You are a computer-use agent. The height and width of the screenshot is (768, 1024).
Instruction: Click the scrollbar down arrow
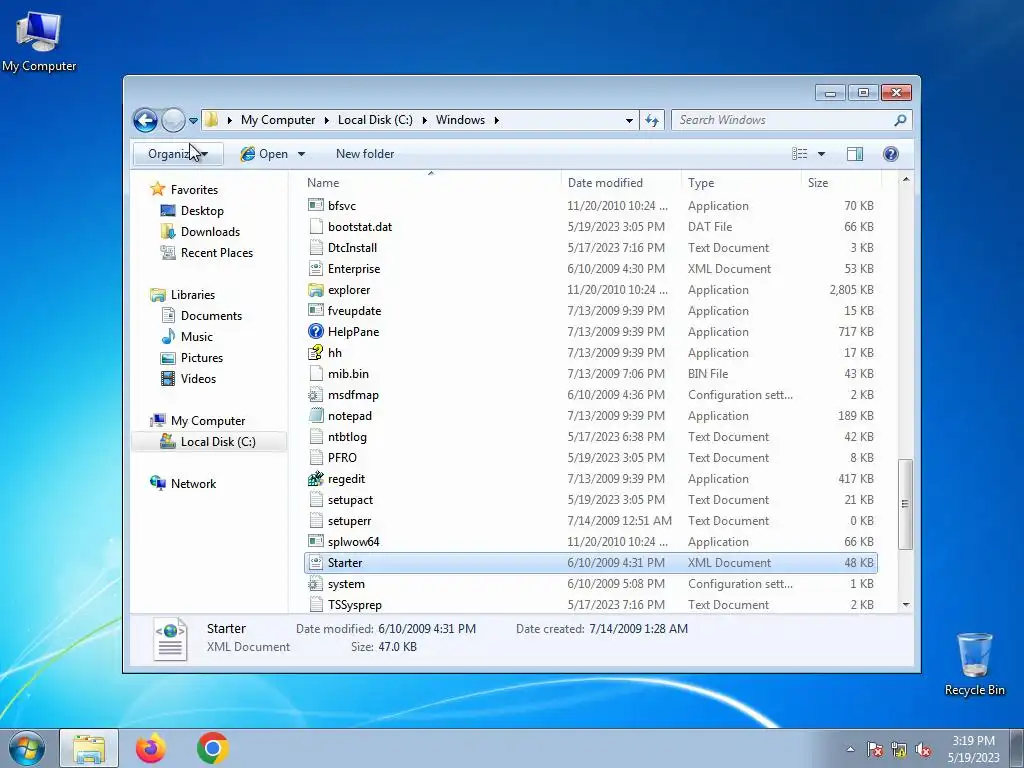pos(906,605)
